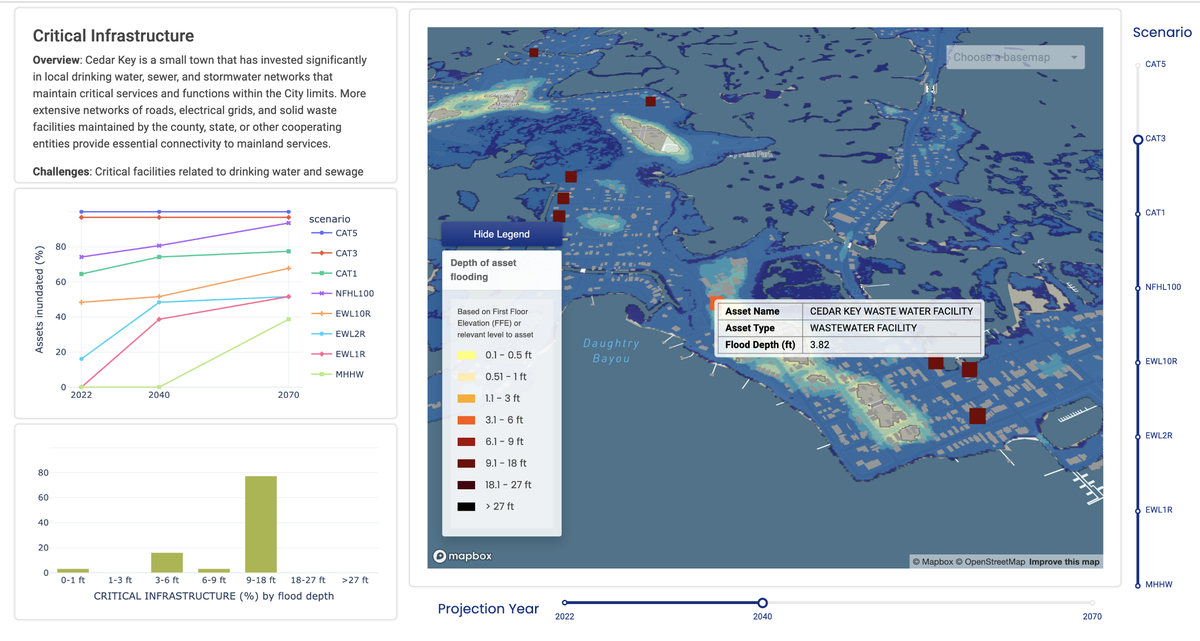1200x641 pixels.
Task: Click the 0.1 - 0.5 ft yellow swatch
Action: tap(465, 355)
